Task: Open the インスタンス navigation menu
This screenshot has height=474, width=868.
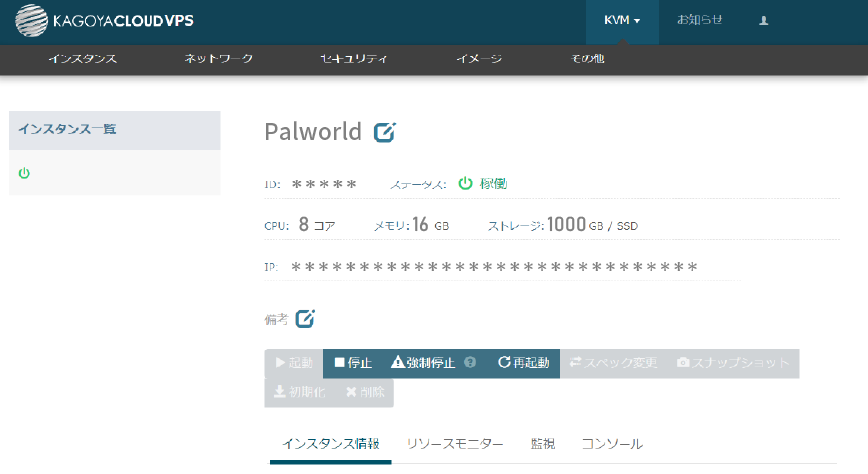Action: pos(83,59)
